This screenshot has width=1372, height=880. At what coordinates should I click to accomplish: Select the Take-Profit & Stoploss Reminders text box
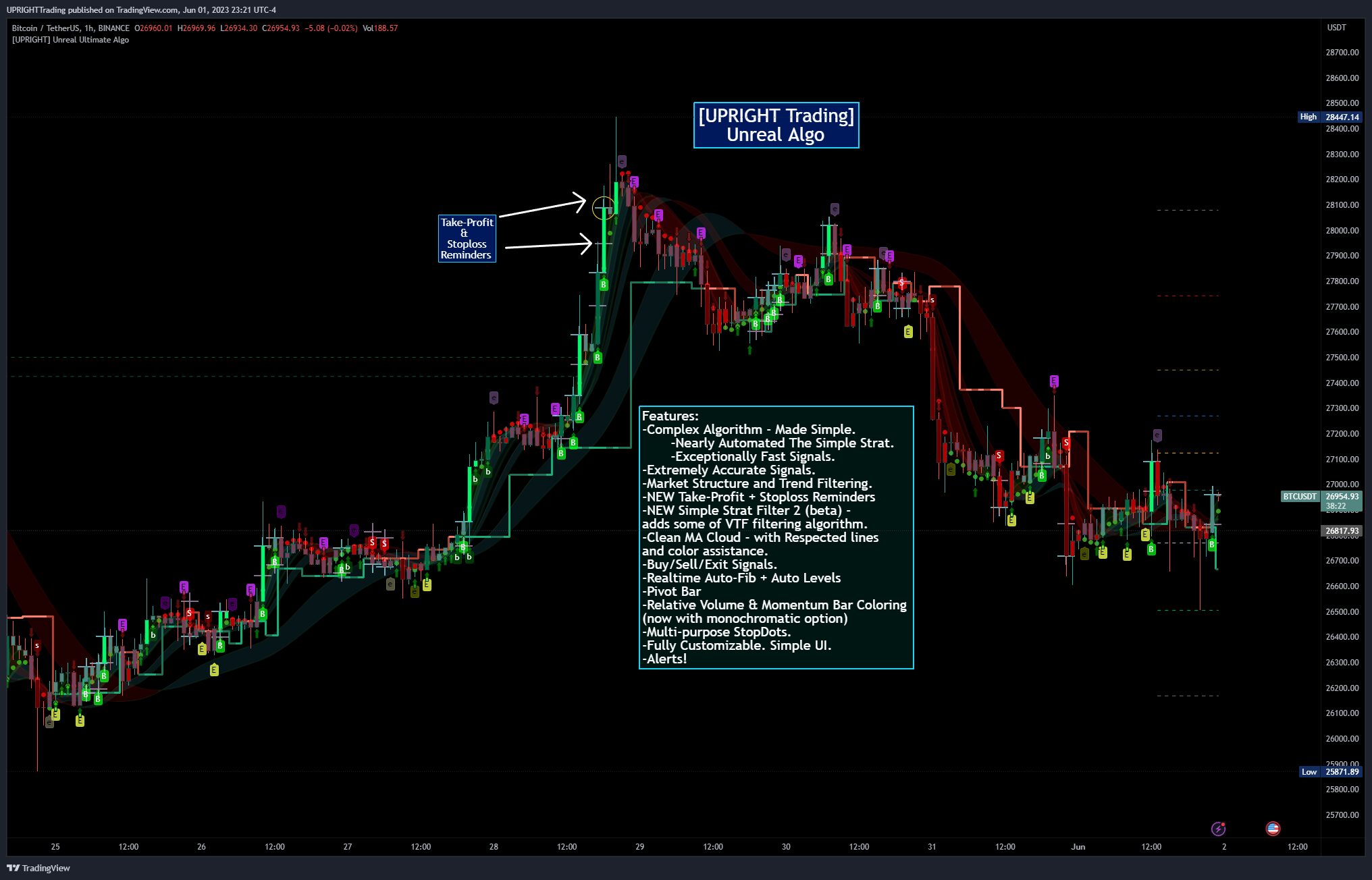click(467, 238)
